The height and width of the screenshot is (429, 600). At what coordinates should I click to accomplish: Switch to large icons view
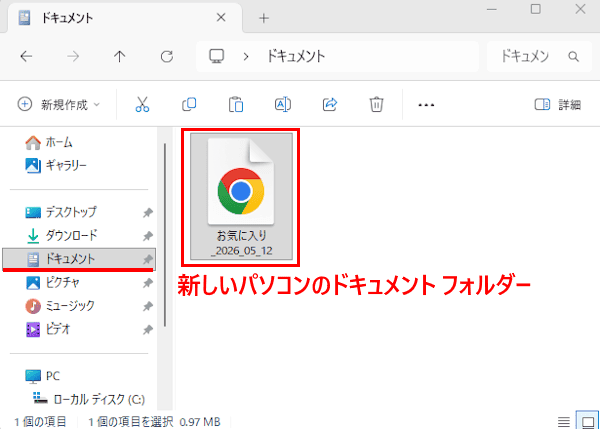pos(587,422)
